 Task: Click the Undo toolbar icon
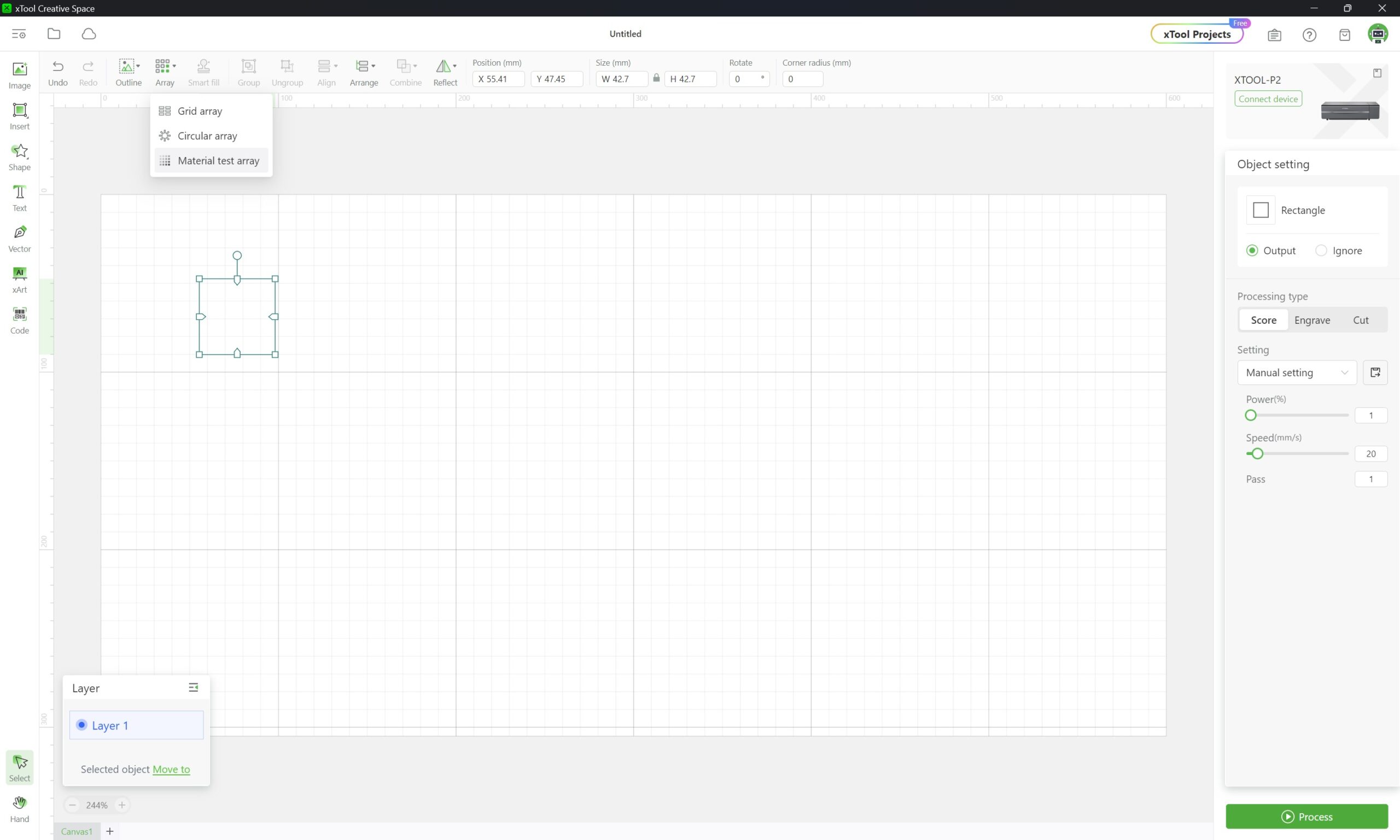click(58, 67)
